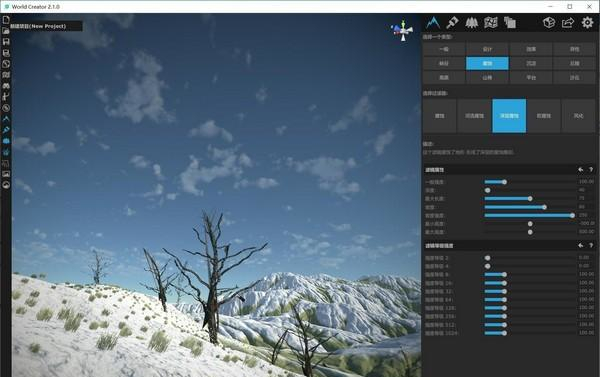Toggle the blue mountain peak icon in sidebar
The width and height of the screenshot is (600, 377).
coord(6,119)
